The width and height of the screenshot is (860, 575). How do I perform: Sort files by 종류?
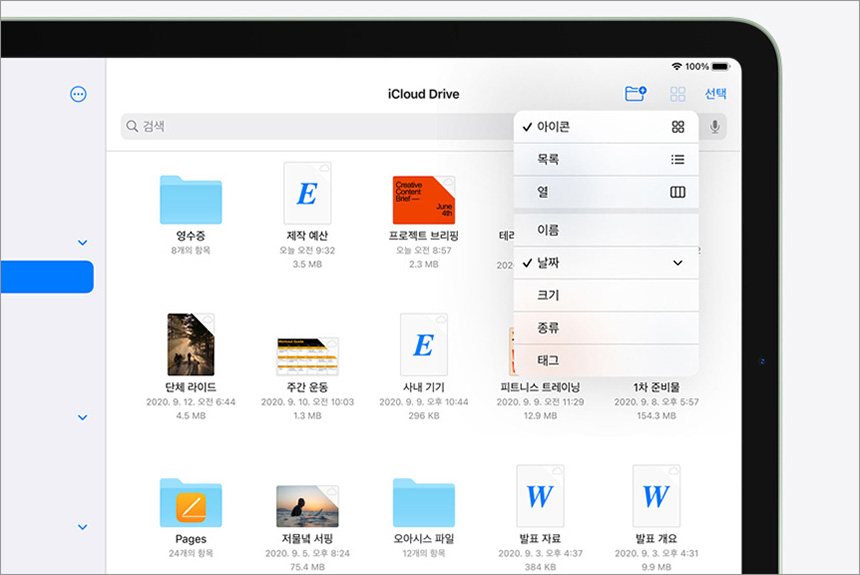606,328
